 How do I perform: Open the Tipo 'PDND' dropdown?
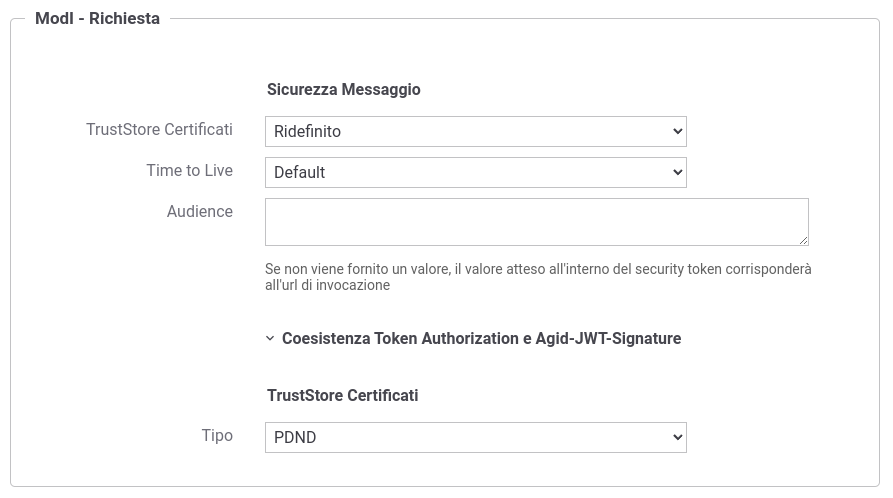(x=476, y=438)
